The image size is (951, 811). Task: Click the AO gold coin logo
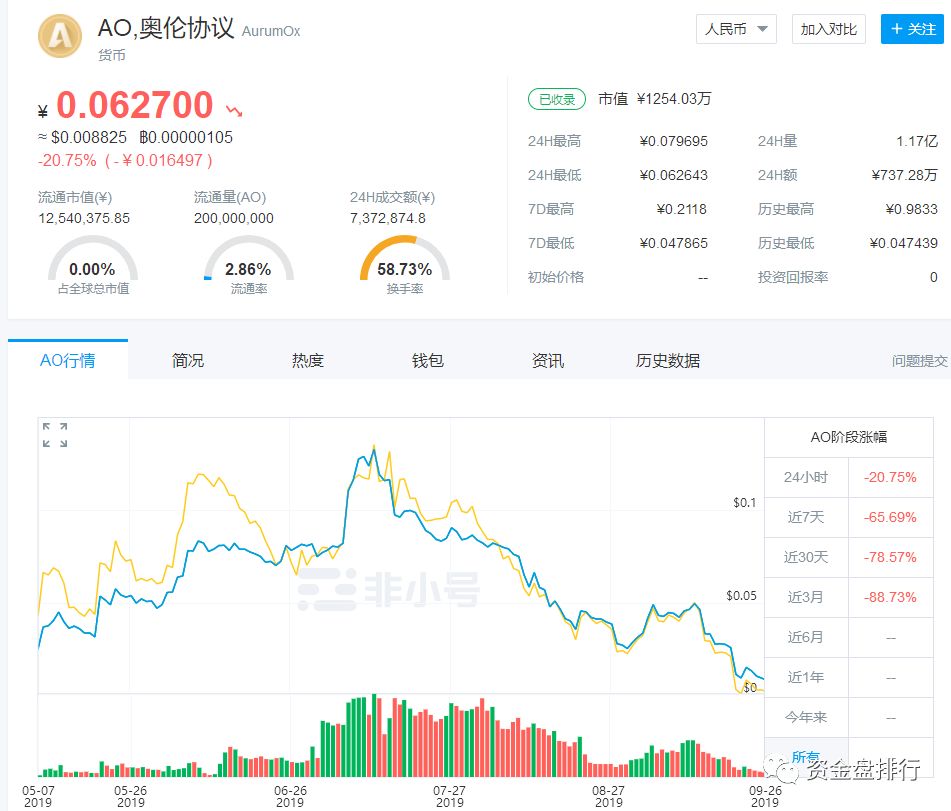[60, 36]
